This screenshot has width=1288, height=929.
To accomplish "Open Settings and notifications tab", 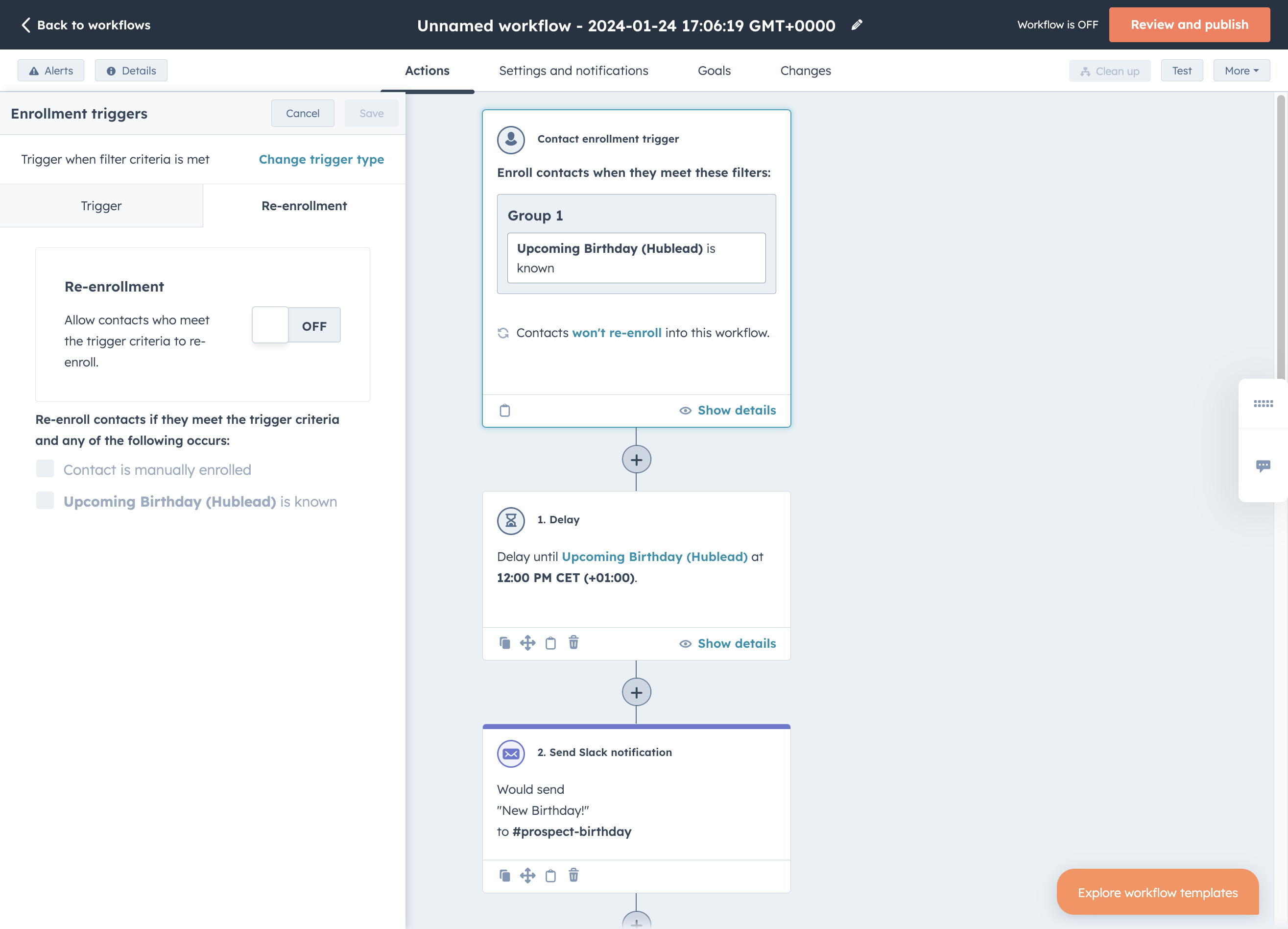I will click(573, 71).
